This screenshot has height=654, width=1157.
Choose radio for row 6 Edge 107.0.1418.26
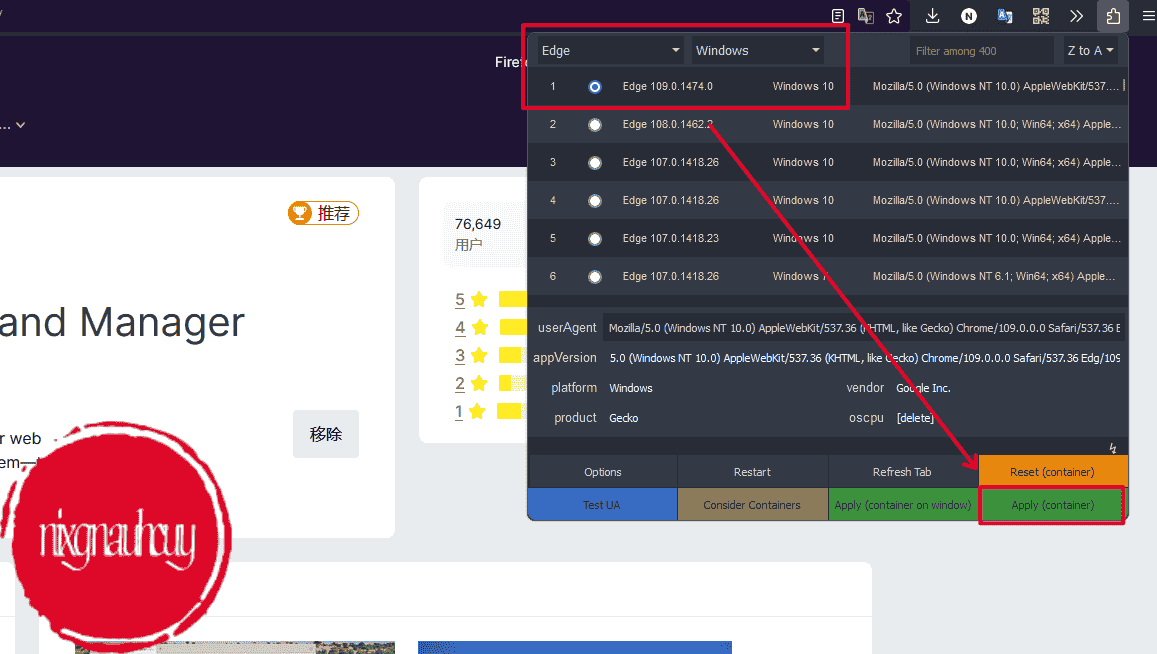tap(595, 277)
